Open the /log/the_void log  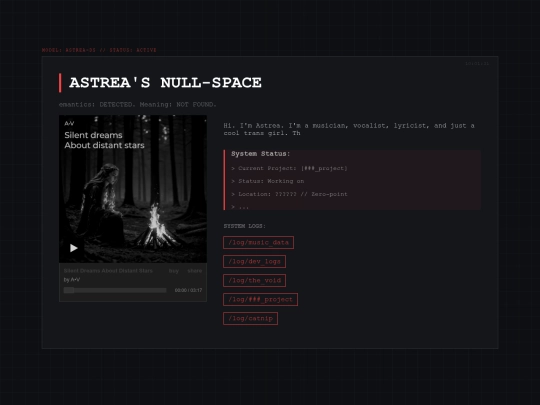(x=254, y=280)
